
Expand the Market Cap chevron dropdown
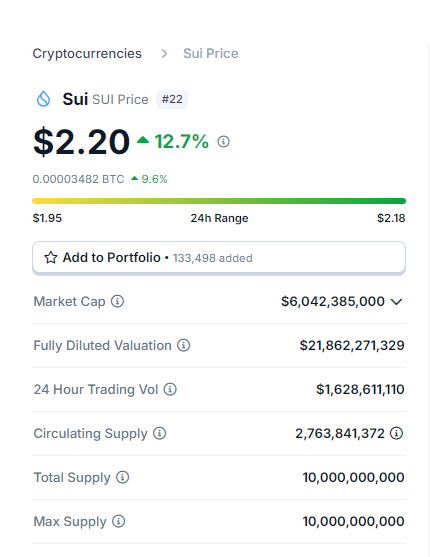(396, 302)
